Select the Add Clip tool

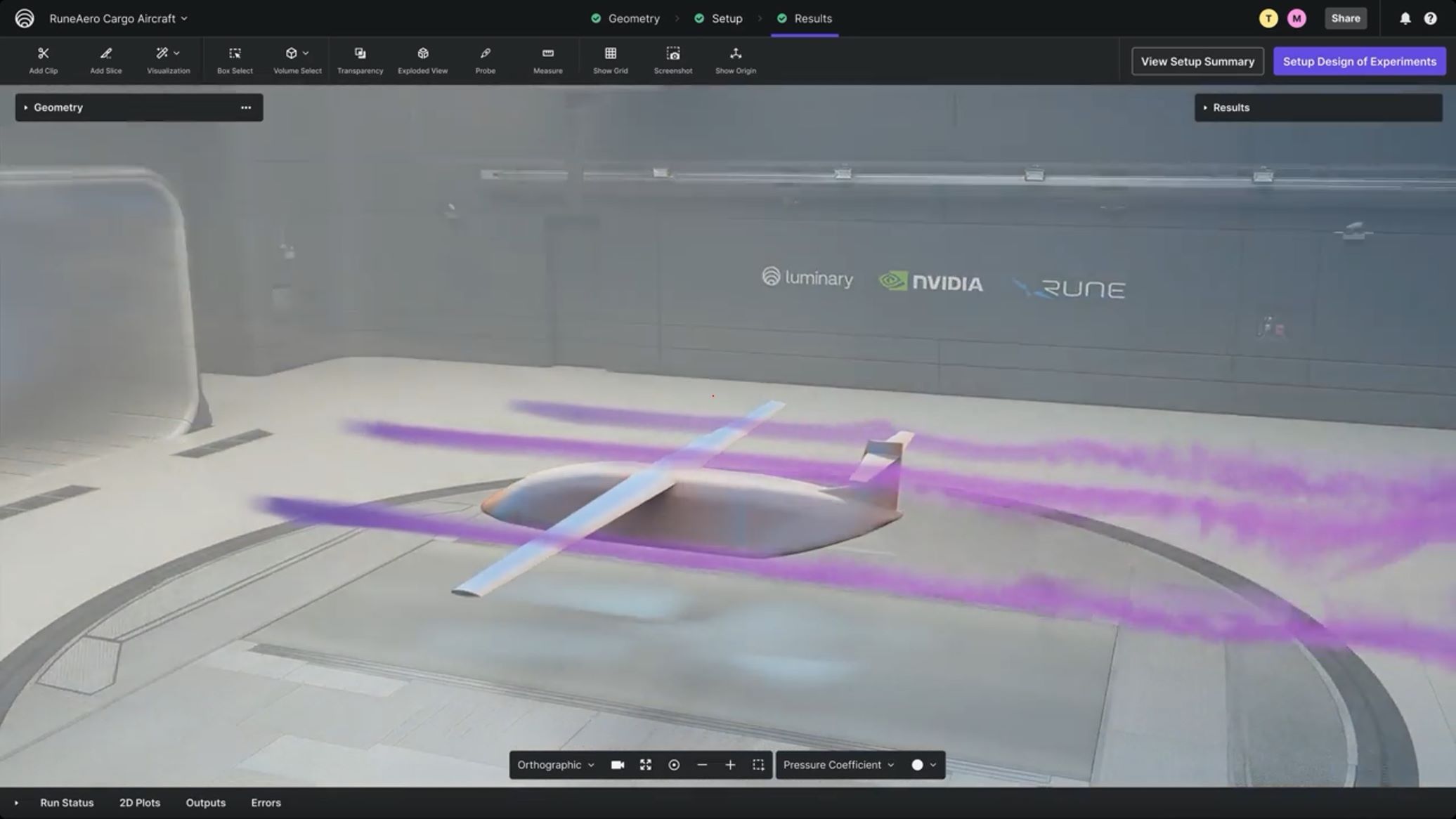(x=43, y=60)
